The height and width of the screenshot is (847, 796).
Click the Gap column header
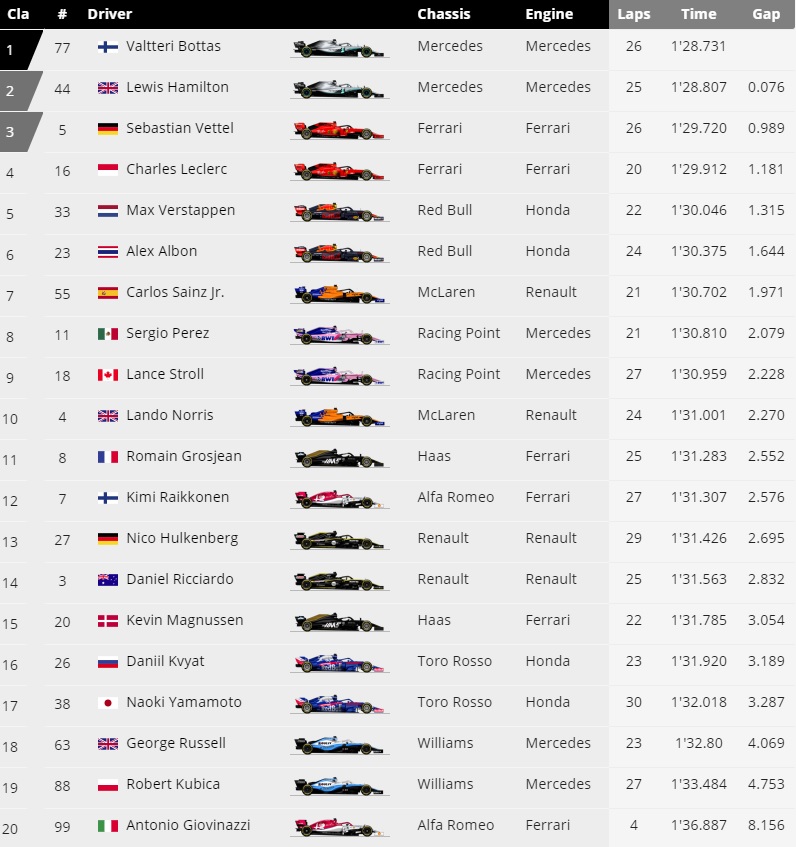(x=766, y=14)
